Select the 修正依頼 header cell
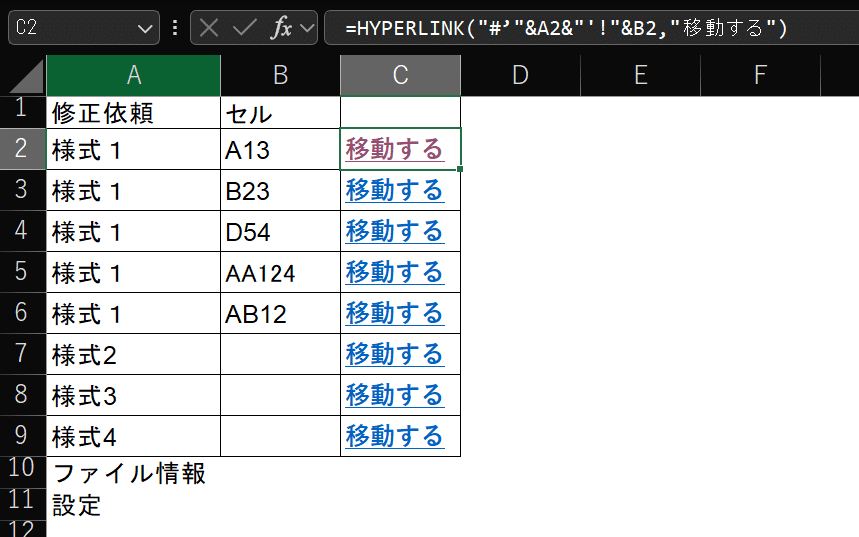Image resolution: width=859 pixels, height=537 pixels. [134, 113]
